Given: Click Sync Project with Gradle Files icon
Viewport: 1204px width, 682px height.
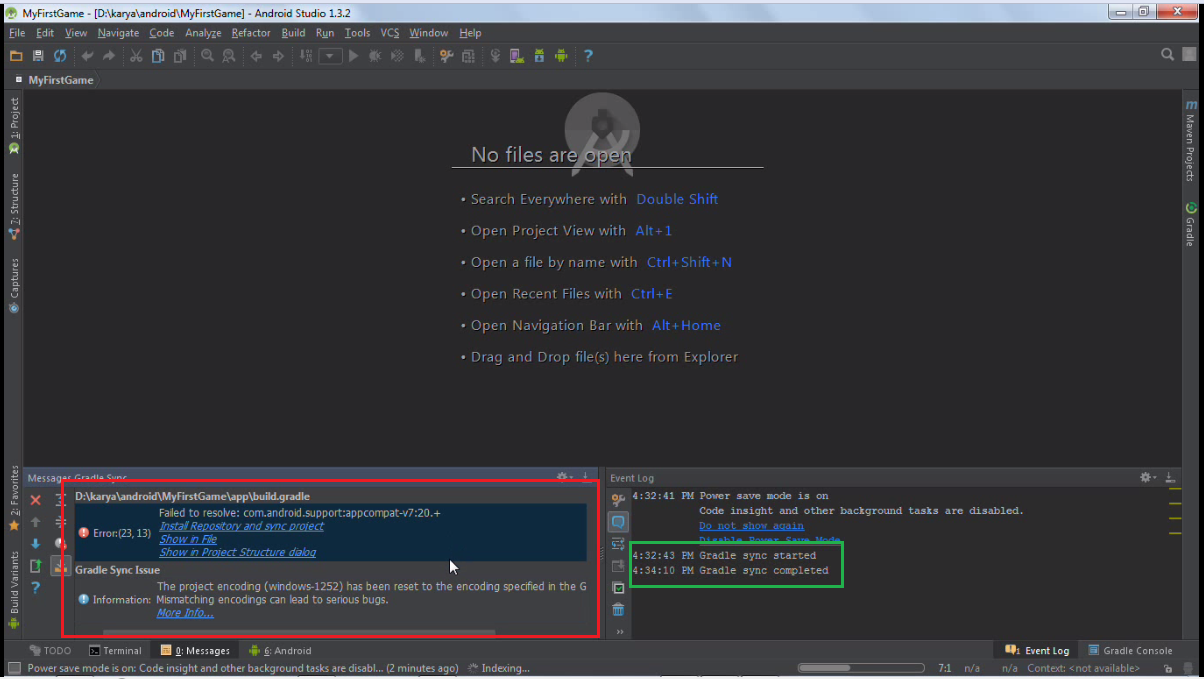Looking at the screenshot, I should coord(494,56).
